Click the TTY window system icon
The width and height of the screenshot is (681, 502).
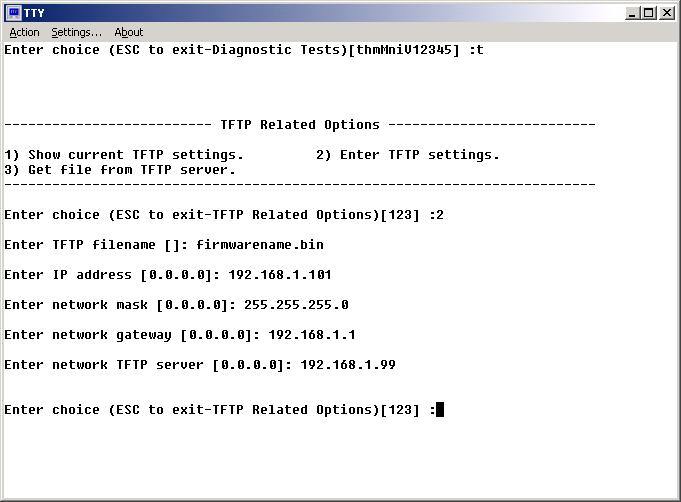coord(13,12)
